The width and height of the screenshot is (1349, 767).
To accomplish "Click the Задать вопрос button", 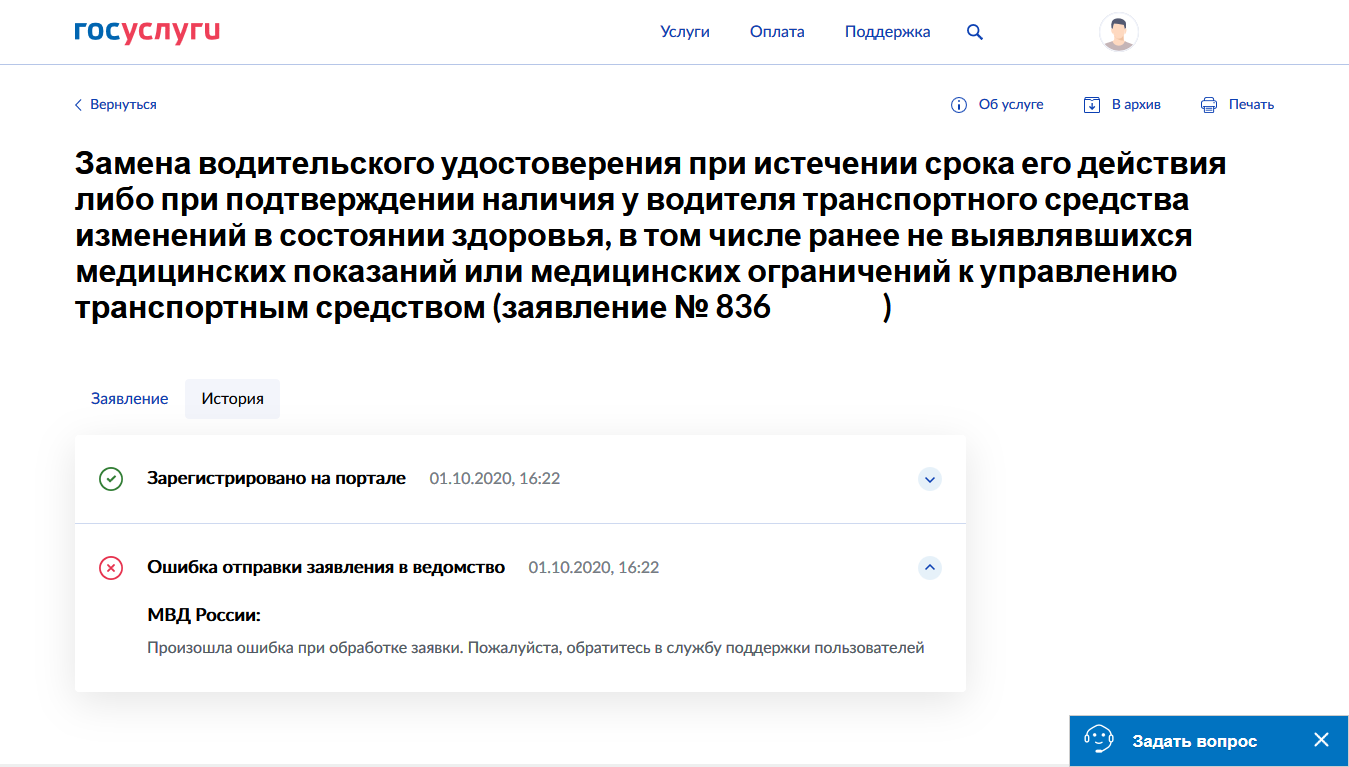I will (x=1194, y=741).
